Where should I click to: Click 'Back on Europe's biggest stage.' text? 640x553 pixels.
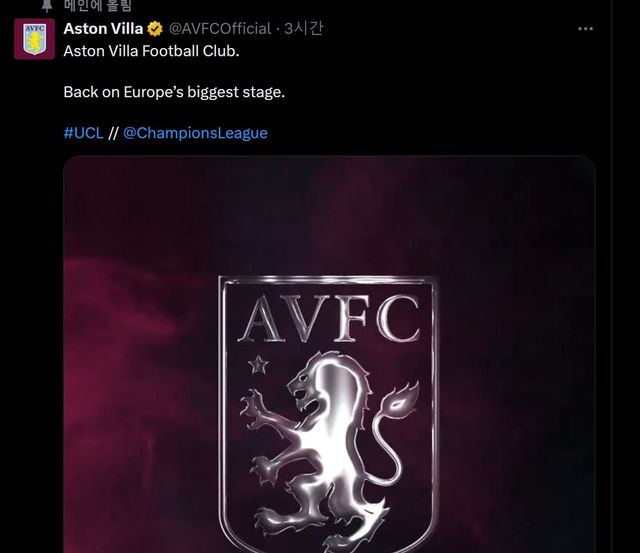point(174,91)
